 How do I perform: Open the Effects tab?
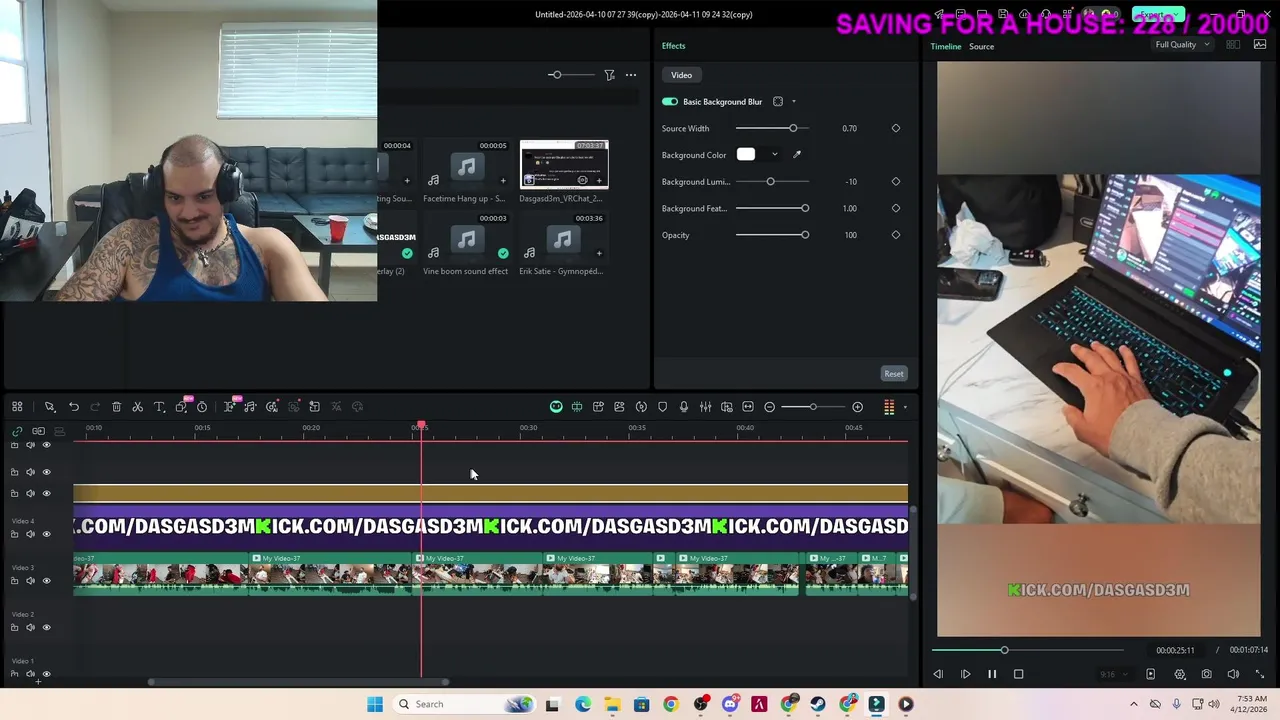coord(673,46)
